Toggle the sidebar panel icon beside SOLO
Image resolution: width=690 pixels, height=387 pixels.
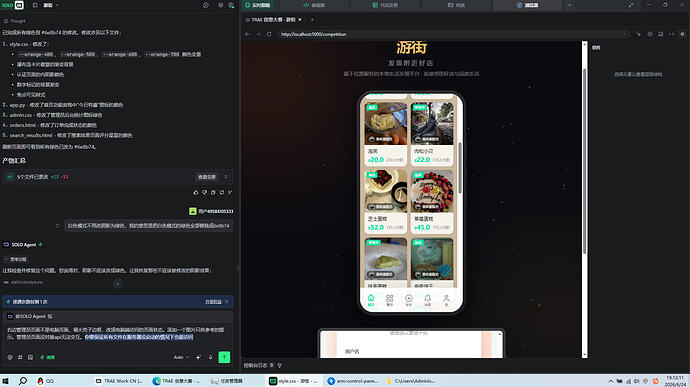pyautogui.click(x=35, y=5)
